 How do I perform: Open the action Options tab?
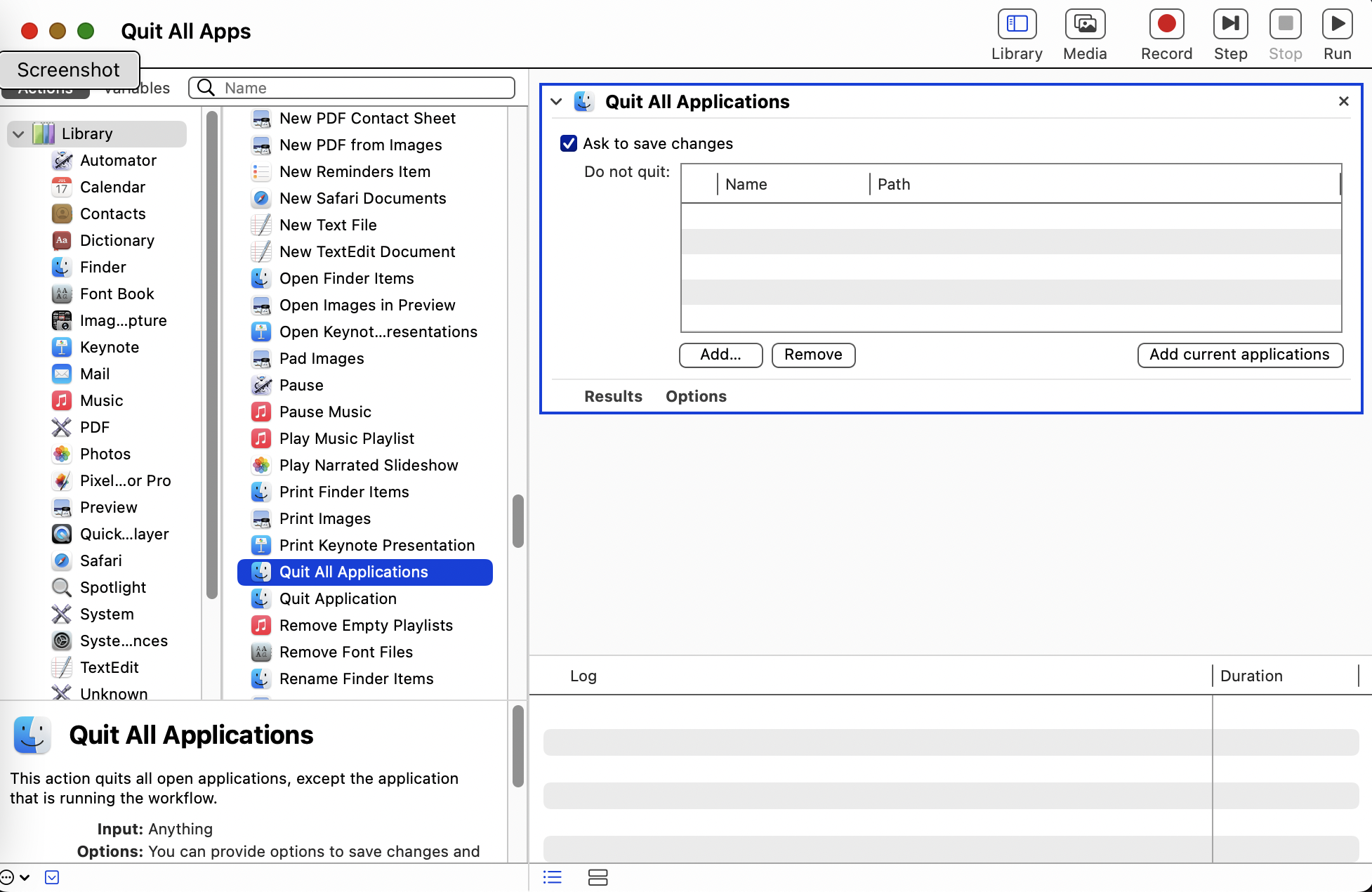[696, 396]
